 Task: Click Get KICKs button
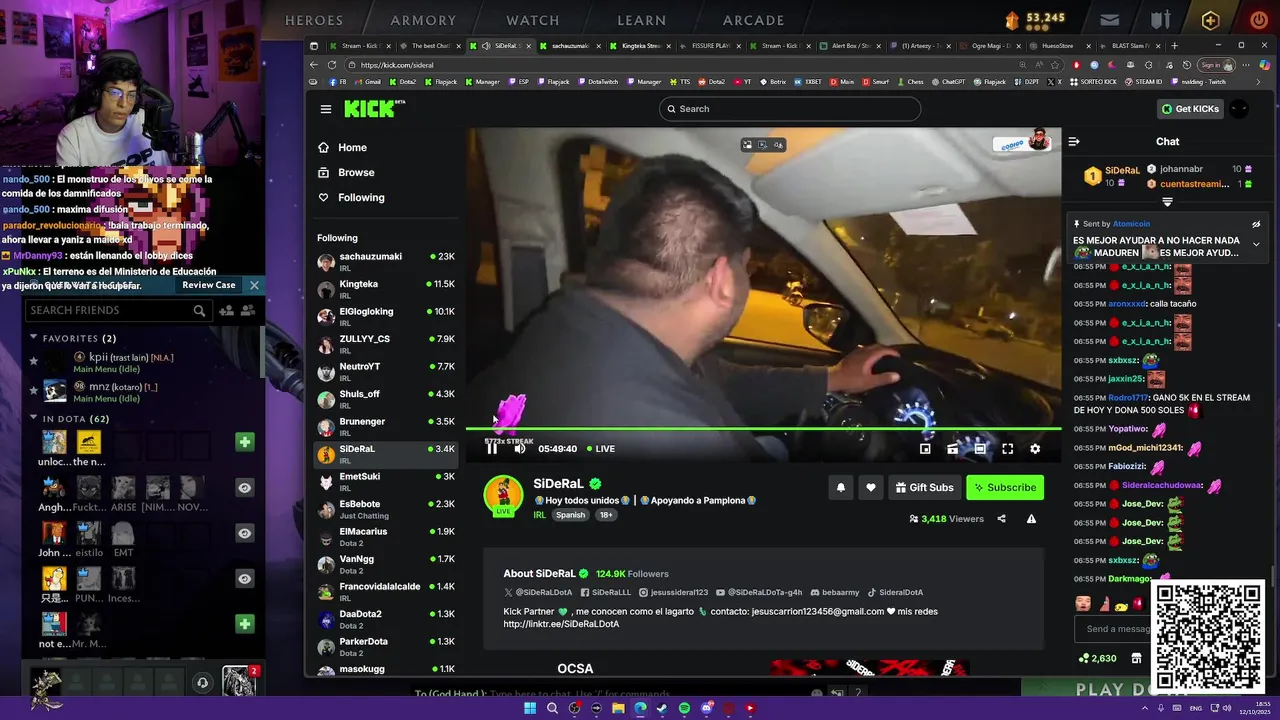point(1190,109)
